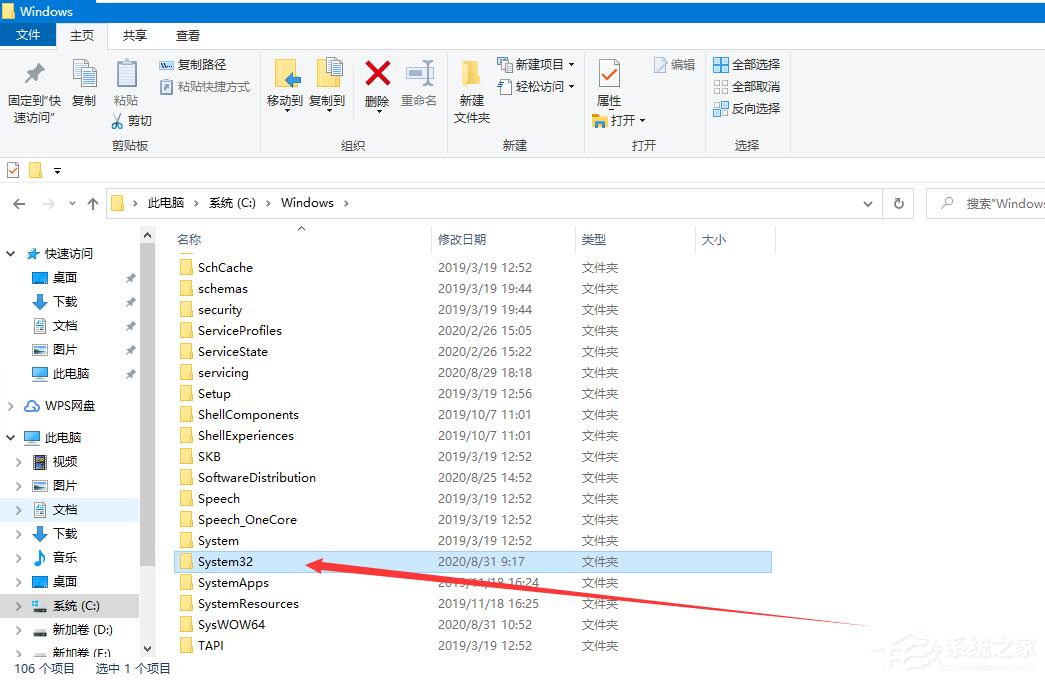Open the Open (打开) dropdown

tap(618, 121)
